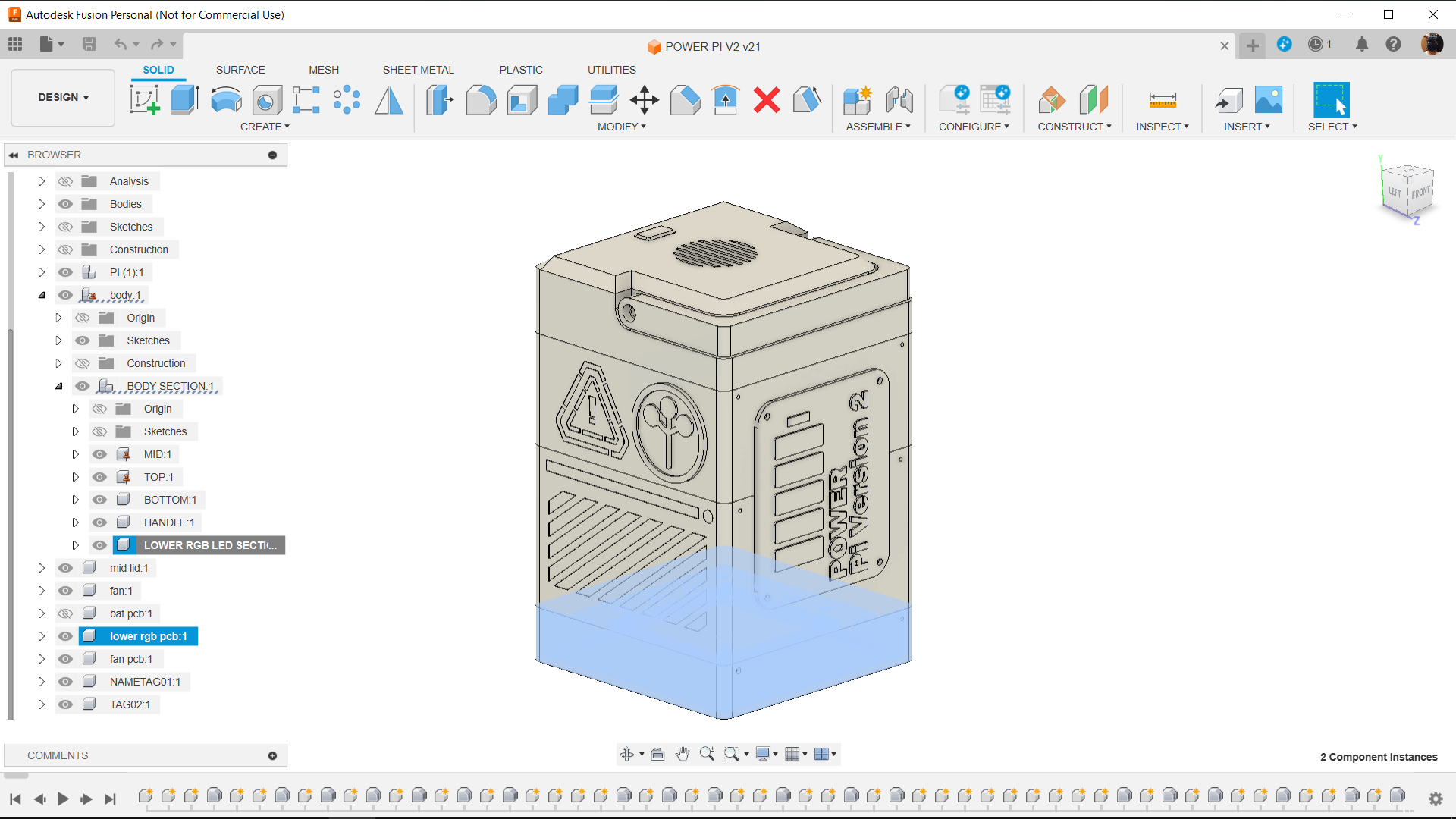
Task: Toggle visibility of NAMETAG01:1
Action: pos(66,682)
